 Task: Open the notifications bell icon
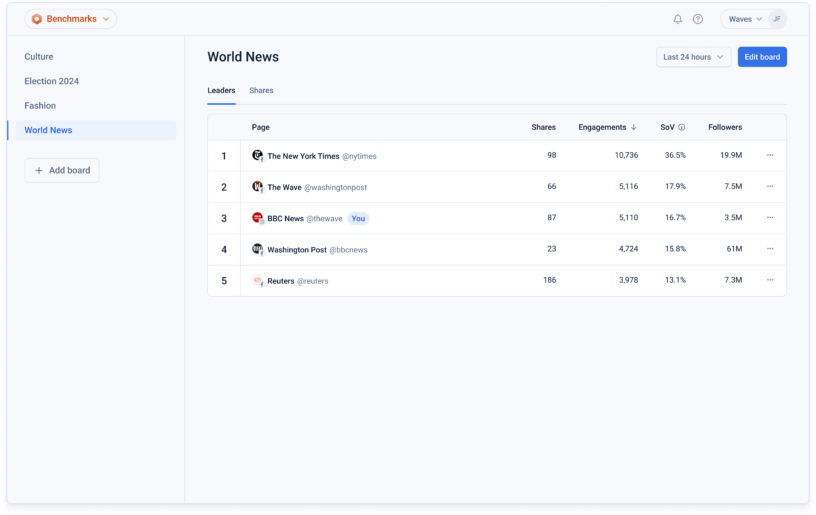677,19
